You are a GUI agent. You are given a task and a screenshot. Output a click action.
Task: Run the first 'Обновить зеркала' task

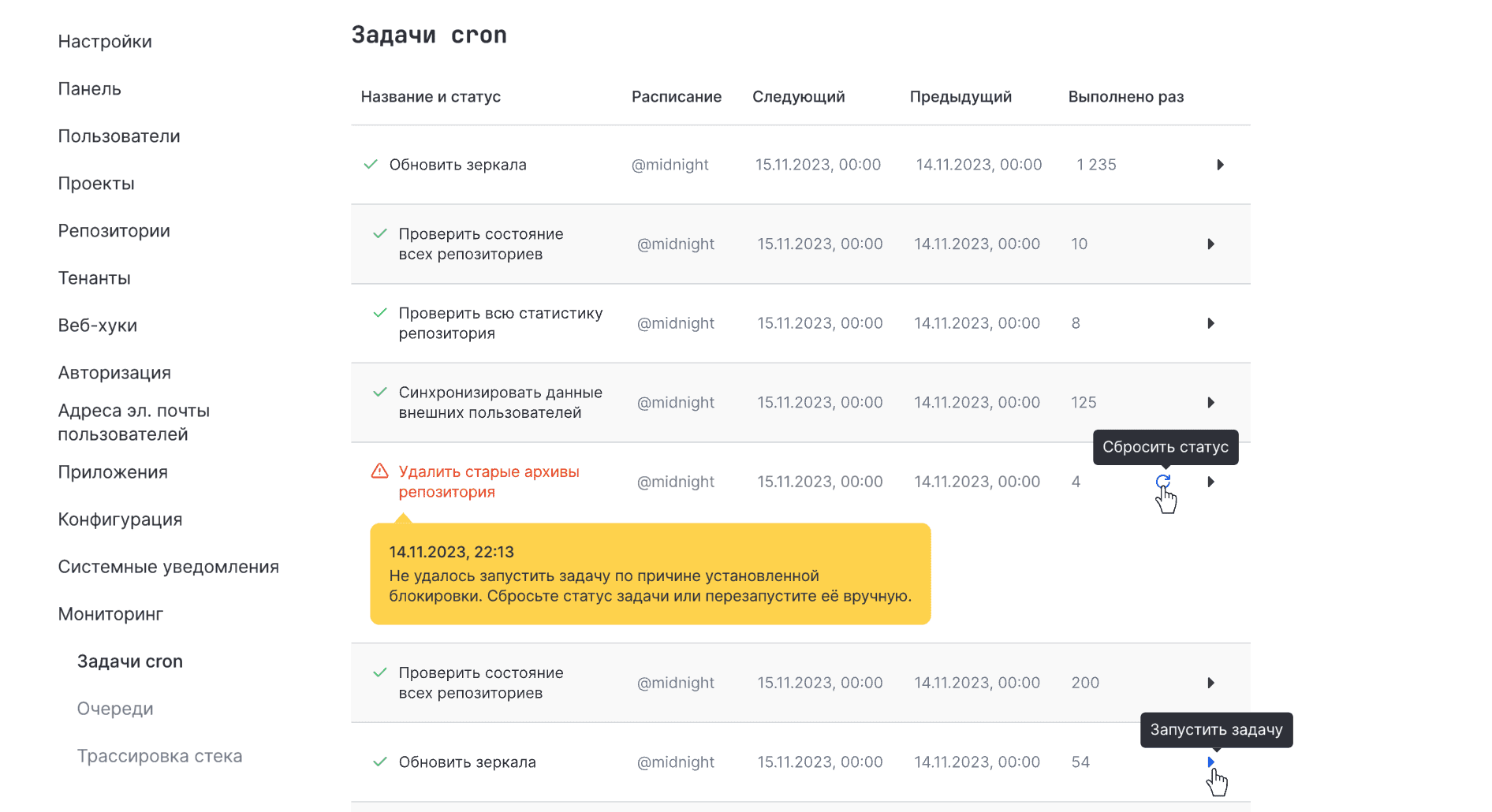pyautogui.click(x=1220, y=165)
